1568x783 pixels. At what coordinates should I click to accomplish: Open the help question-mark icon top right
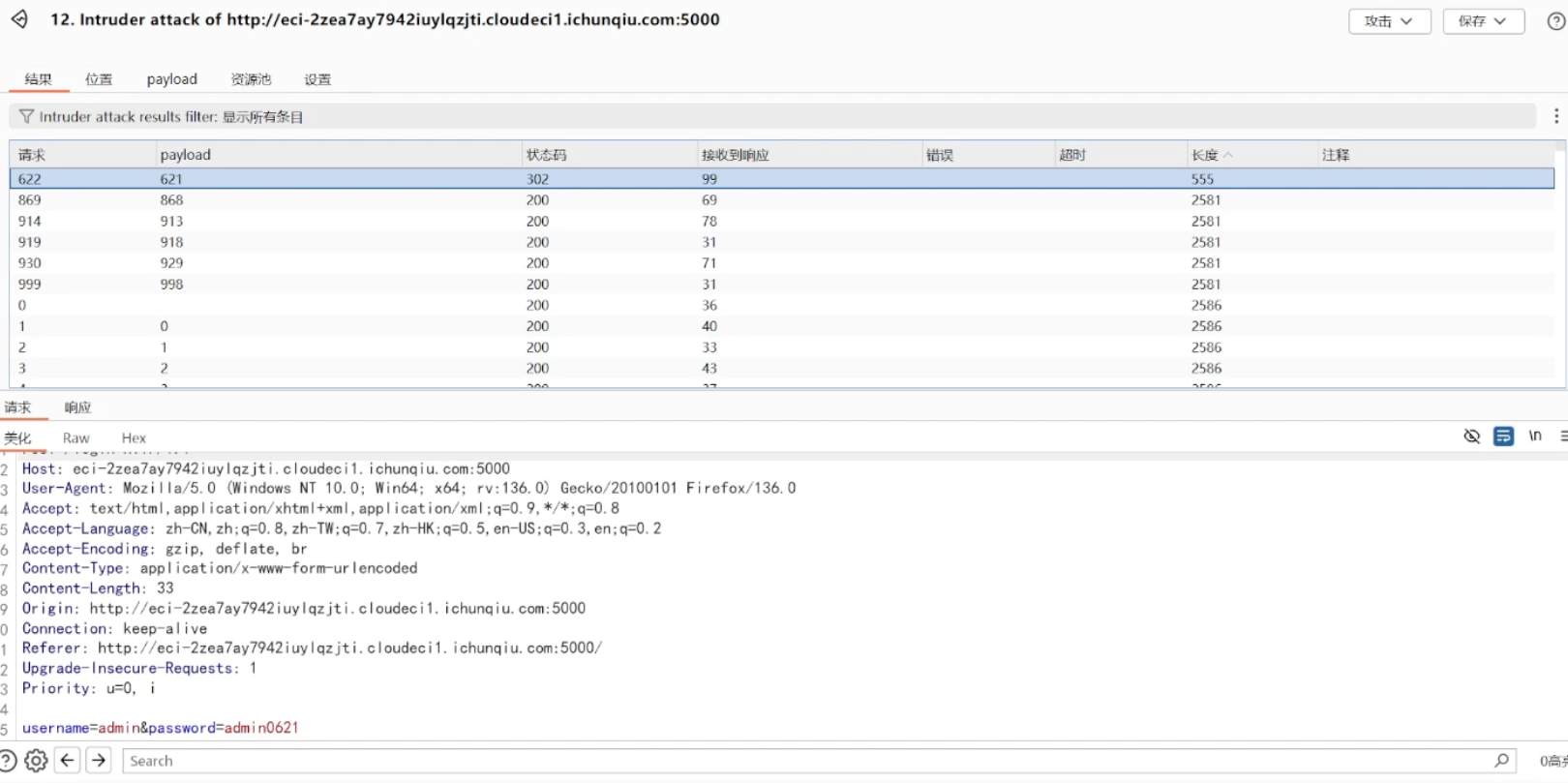[1556, 21]
